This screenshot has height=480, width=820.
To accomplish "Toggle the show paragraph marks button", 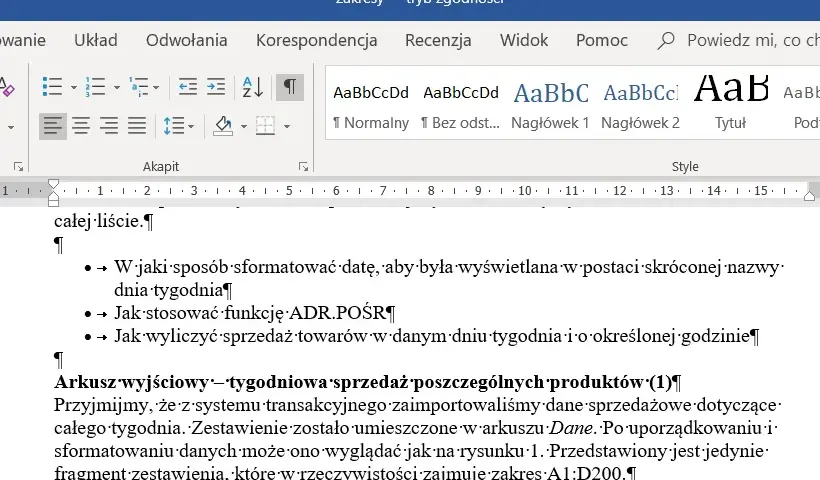I will pyautogui.click(x=290, y=86).
